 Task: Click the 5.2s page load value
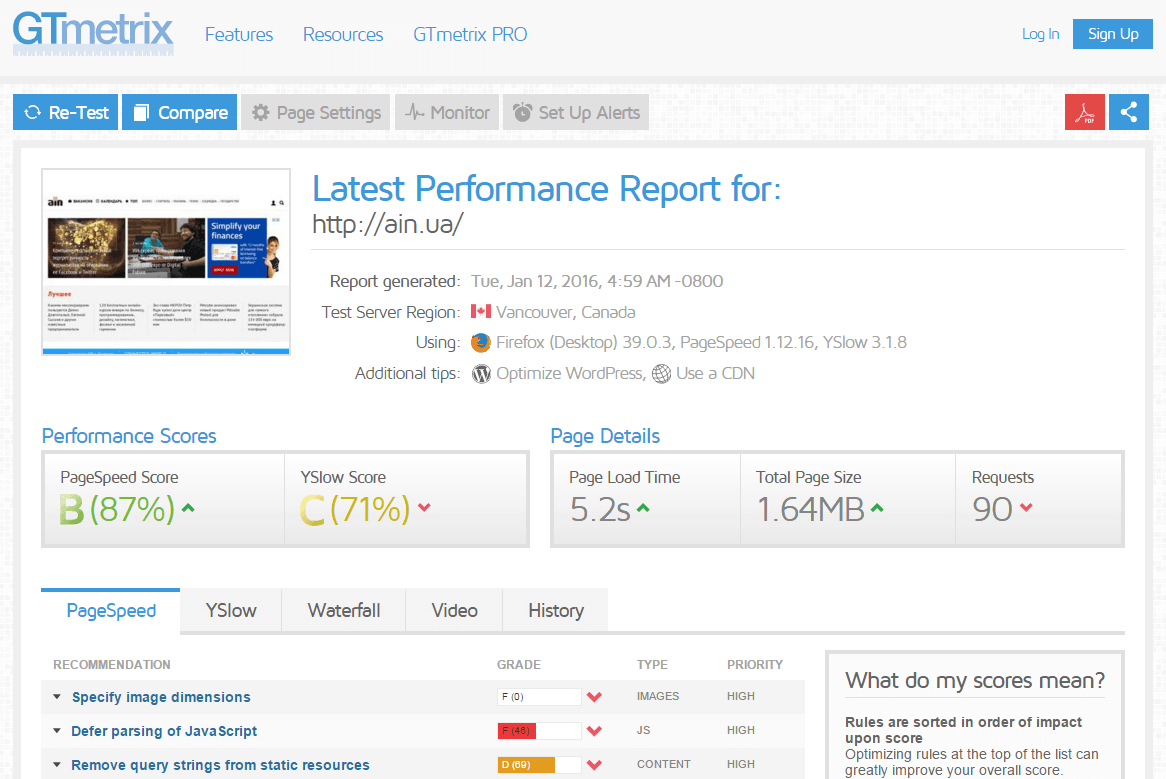click(600, 509)
